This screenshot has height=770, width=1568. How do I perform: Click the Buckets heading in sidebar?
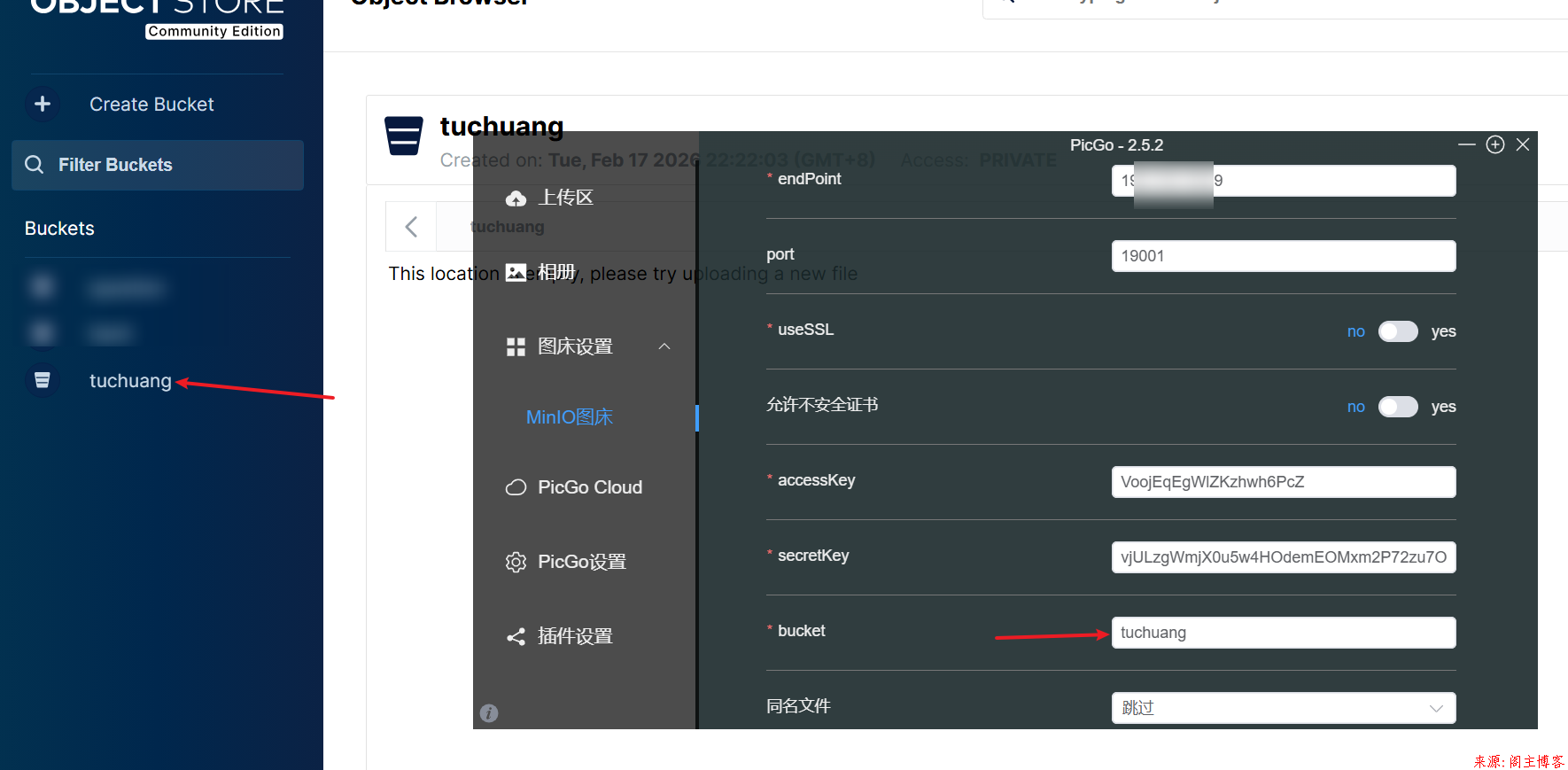click(x=59, y=229)
